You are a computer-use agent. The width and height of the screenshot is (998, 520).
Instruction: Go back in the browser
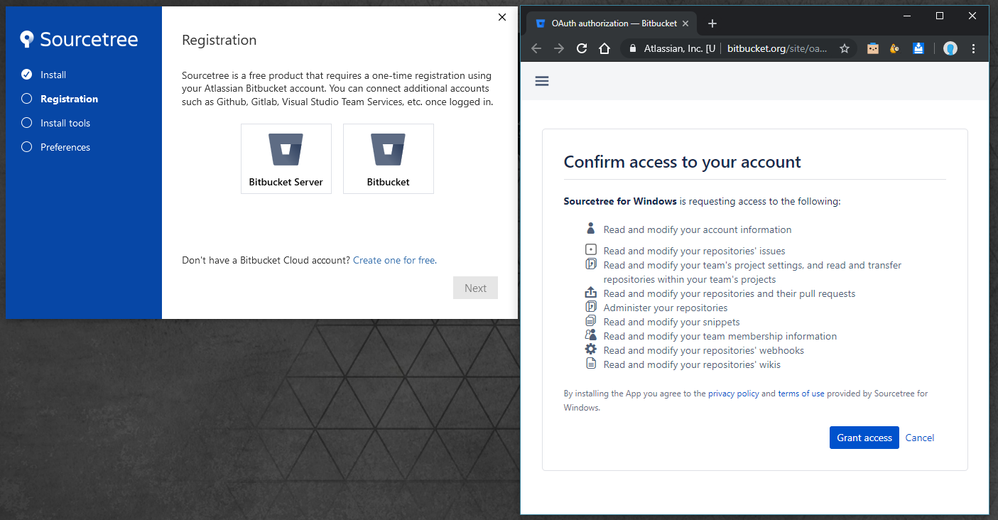click(536, 48)
